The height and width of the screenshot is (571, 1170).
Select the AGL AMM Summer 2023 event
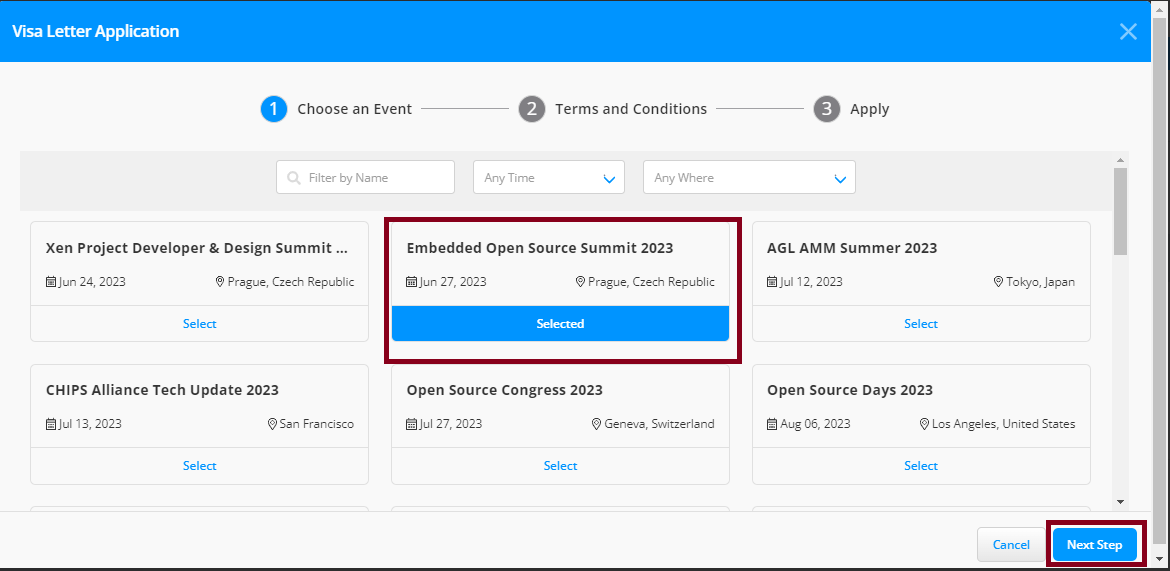click(x=920, y=324)
